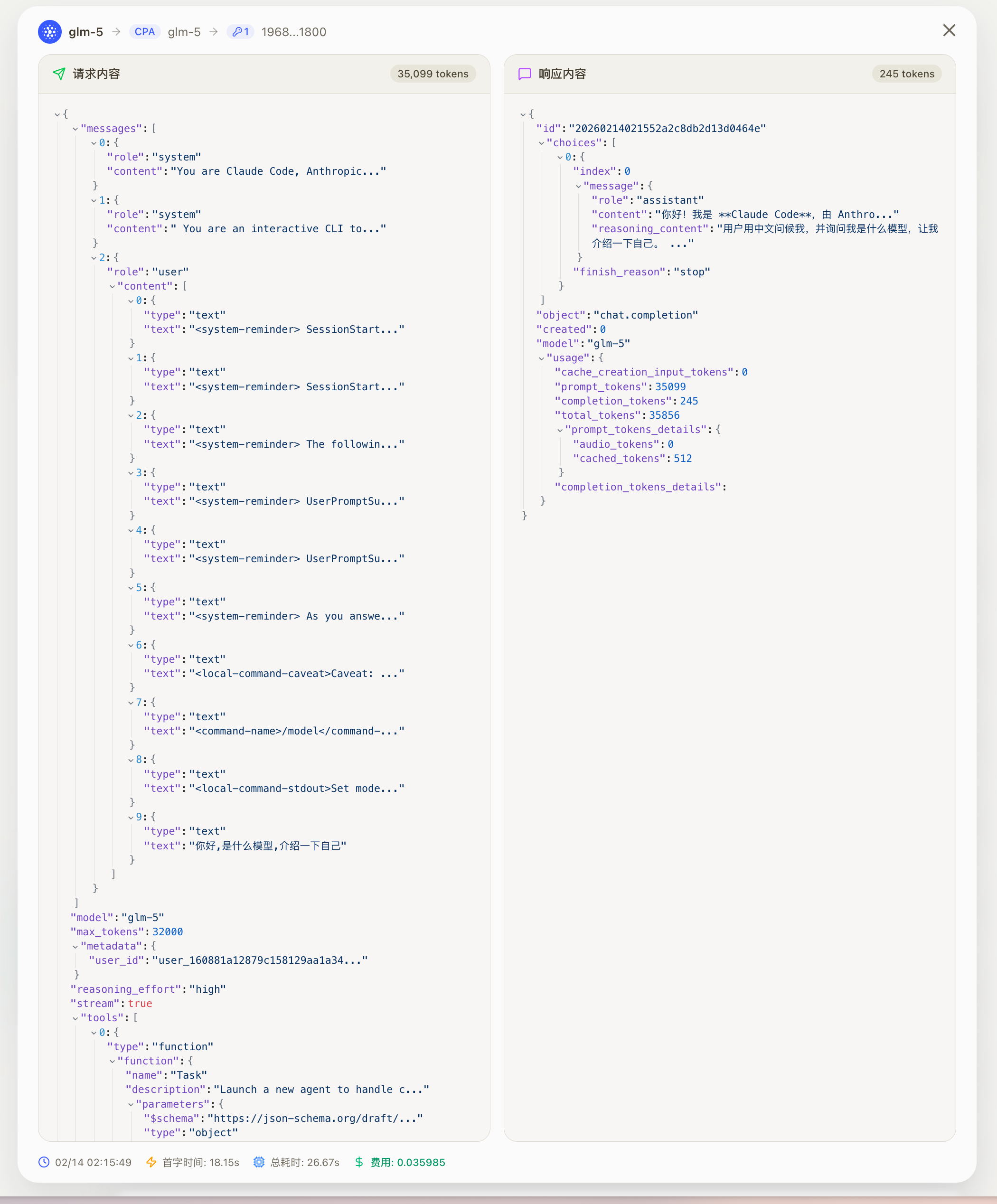Click the chip total duration icon

[259, 1162]
